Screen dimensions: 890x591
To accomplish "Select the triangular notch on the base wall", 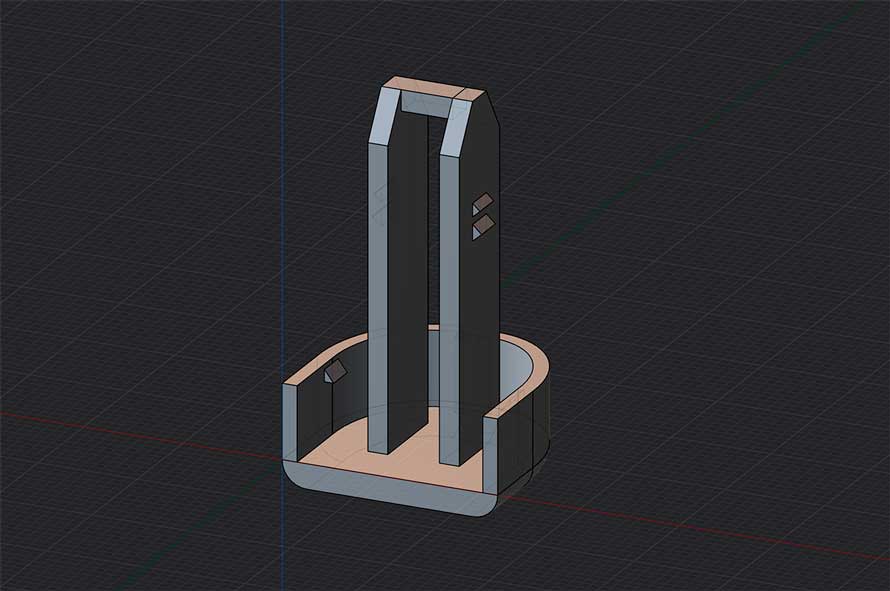I will click(336, 371).
